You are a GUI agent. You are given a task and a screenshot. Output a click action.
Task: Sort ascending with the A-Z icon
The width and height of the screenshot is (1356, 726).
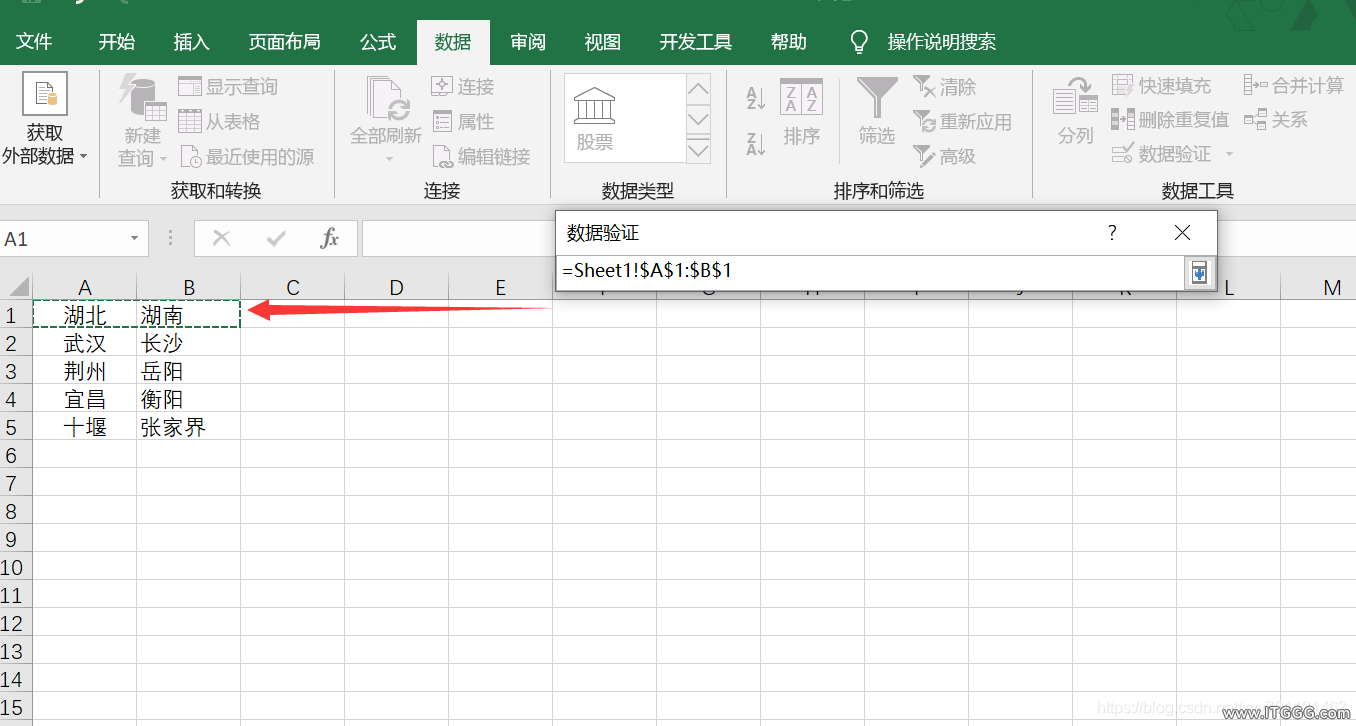point(756,98)
